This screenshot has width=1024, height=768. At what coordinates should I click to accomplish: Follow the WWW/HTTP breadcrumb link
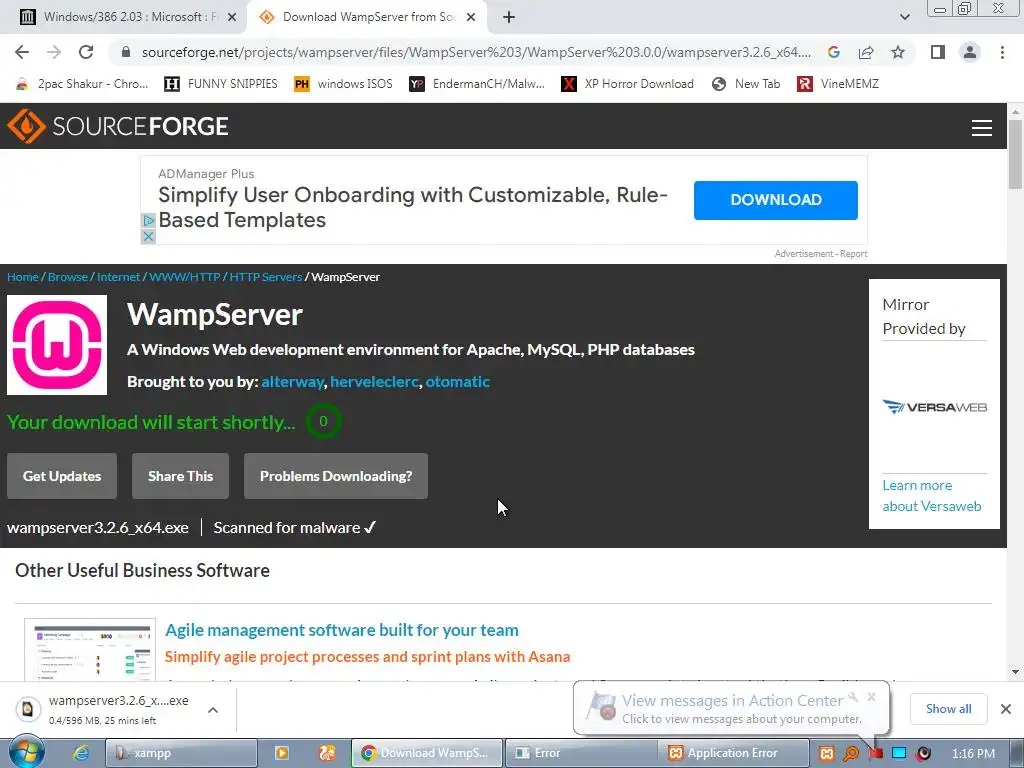[185, 277]
